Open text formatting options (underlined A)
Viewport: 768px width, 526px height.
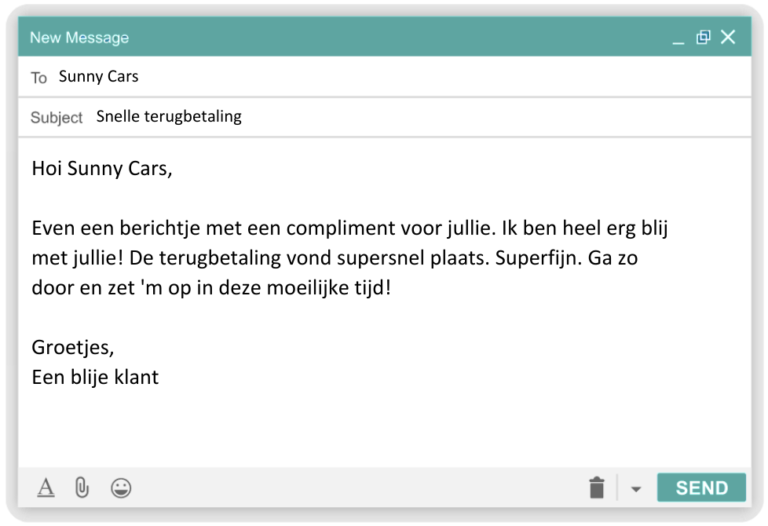pos(46,488)
